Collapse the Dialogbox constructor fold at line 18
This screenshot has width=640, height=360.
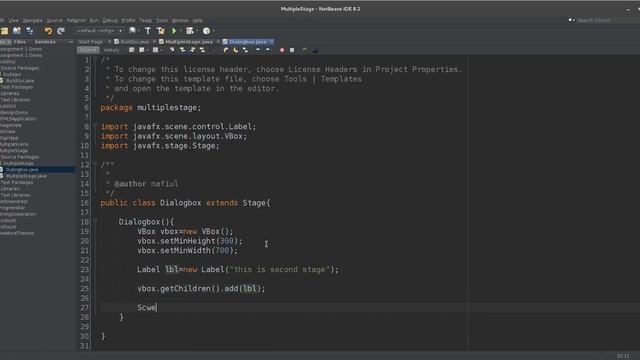click(x=95, y=221)
